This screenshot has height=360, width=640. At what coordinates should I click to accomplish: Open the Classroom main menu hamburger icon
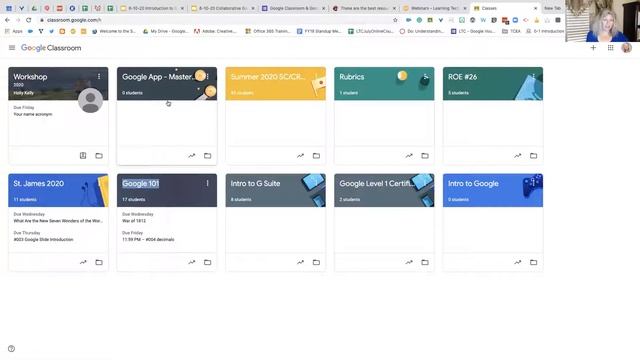[x=12, y=48]
